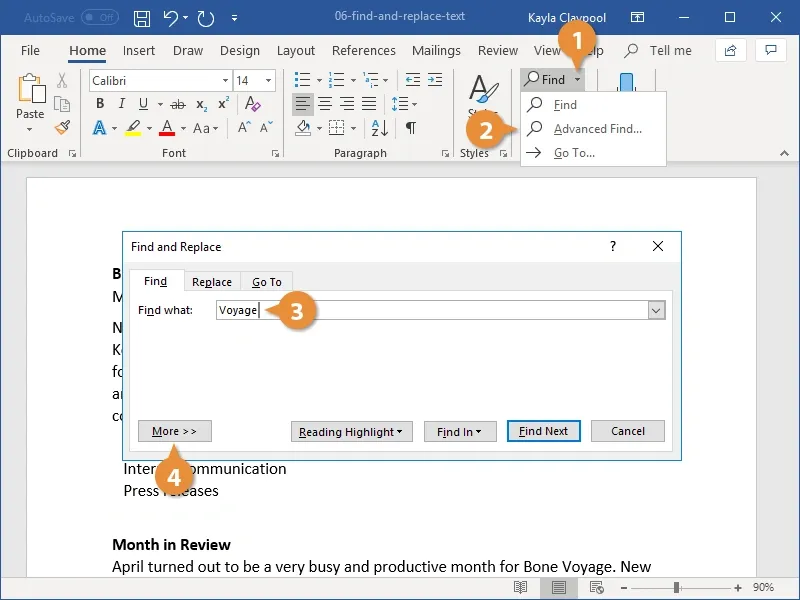This screenshot has width=800, height=600.
Task: Click the Find what text field
Action: [433, 310]
